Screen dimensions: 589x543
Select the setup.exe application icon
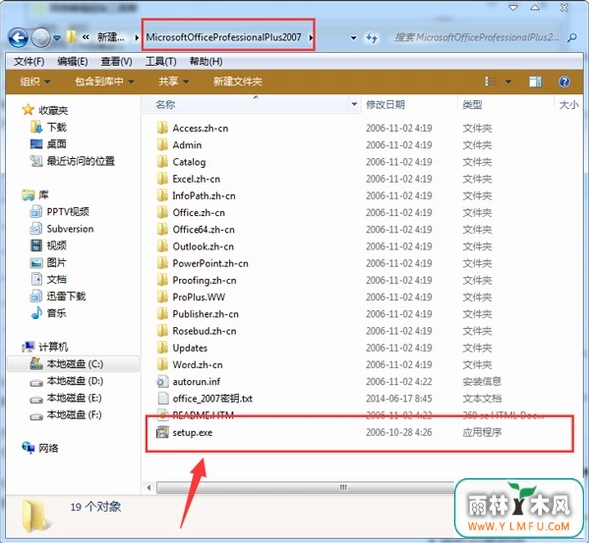[162, 432]
